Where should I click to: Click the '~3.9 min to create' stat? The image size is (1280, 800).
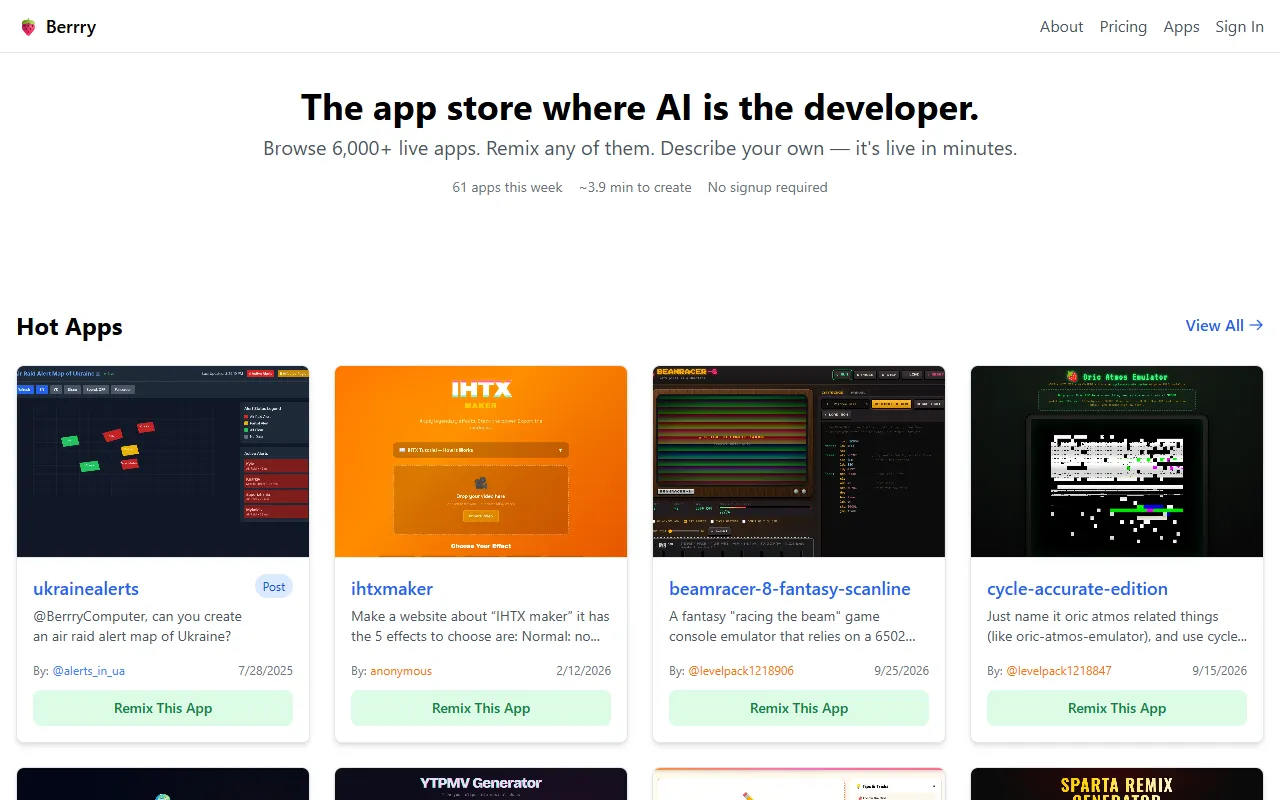(x=635, y=187)
